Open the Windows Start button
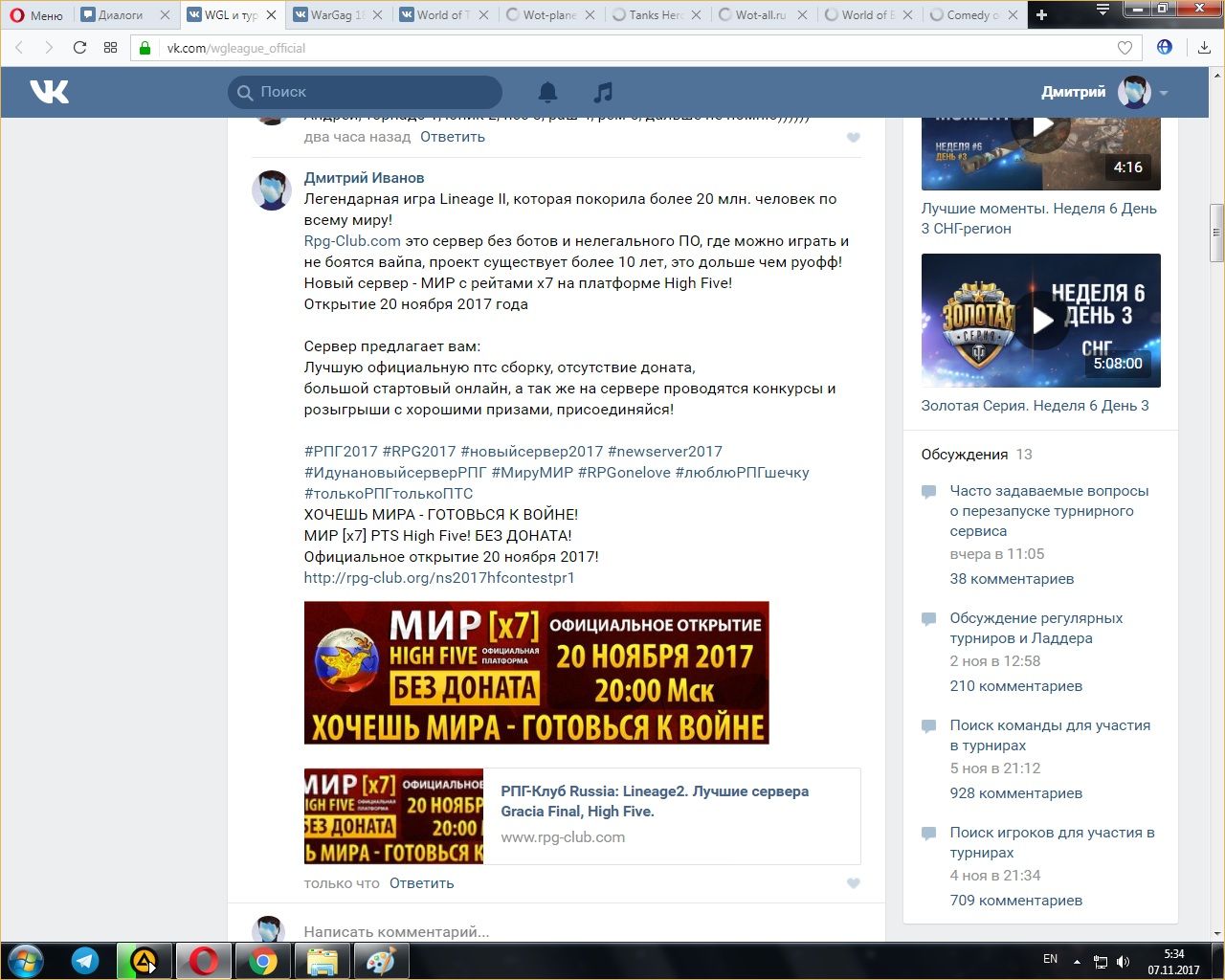This screenshot has height=980, width=1225. click(x=25, y=961)
